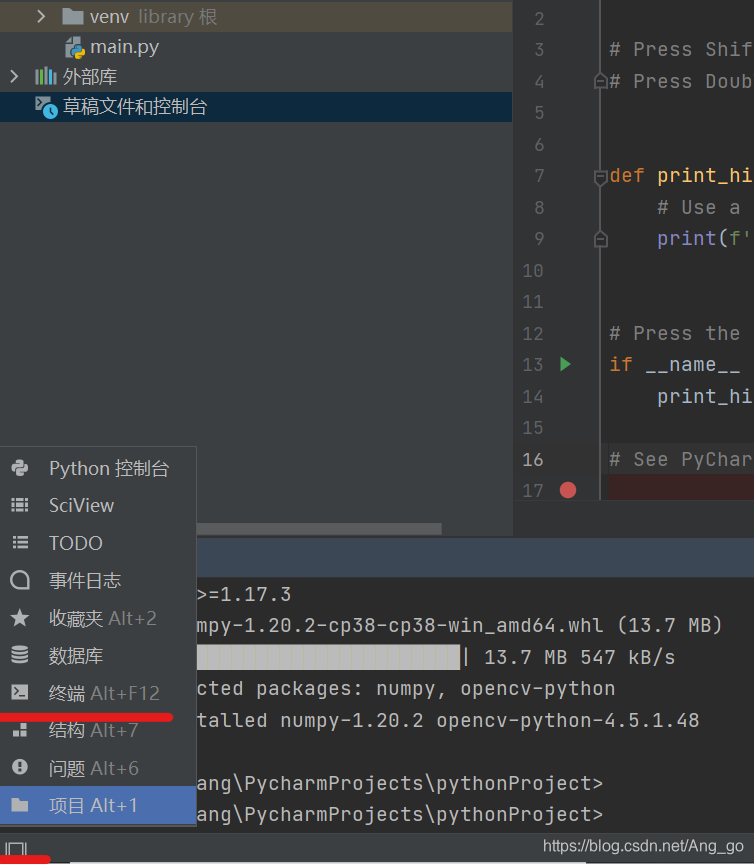Click 'talled numpy-1.20.2 opencv-python-4.5.1.48' terminal text

pos(448,720)
